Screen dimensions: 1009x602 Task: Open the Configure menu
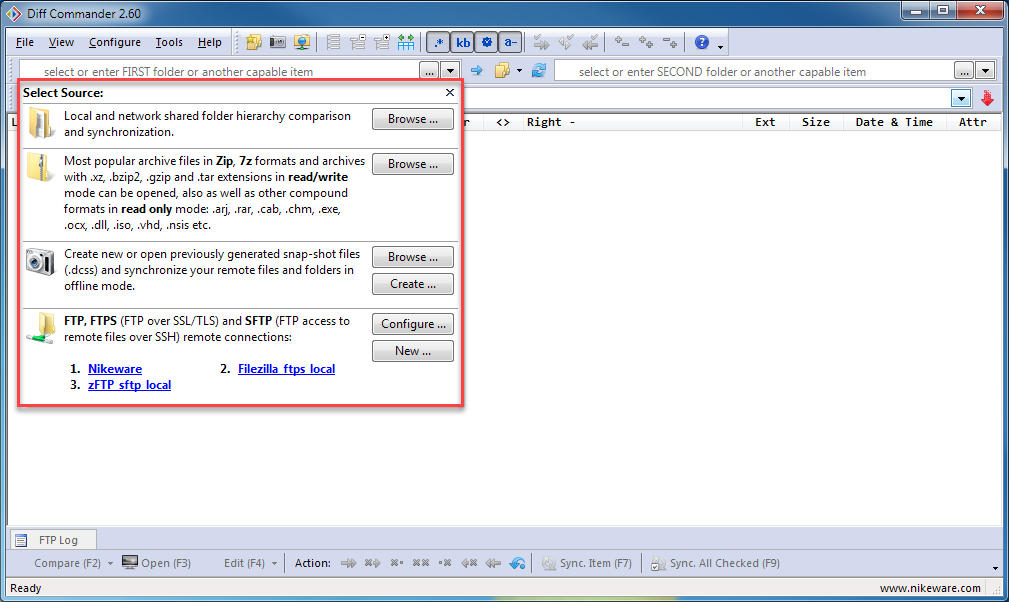114,42
